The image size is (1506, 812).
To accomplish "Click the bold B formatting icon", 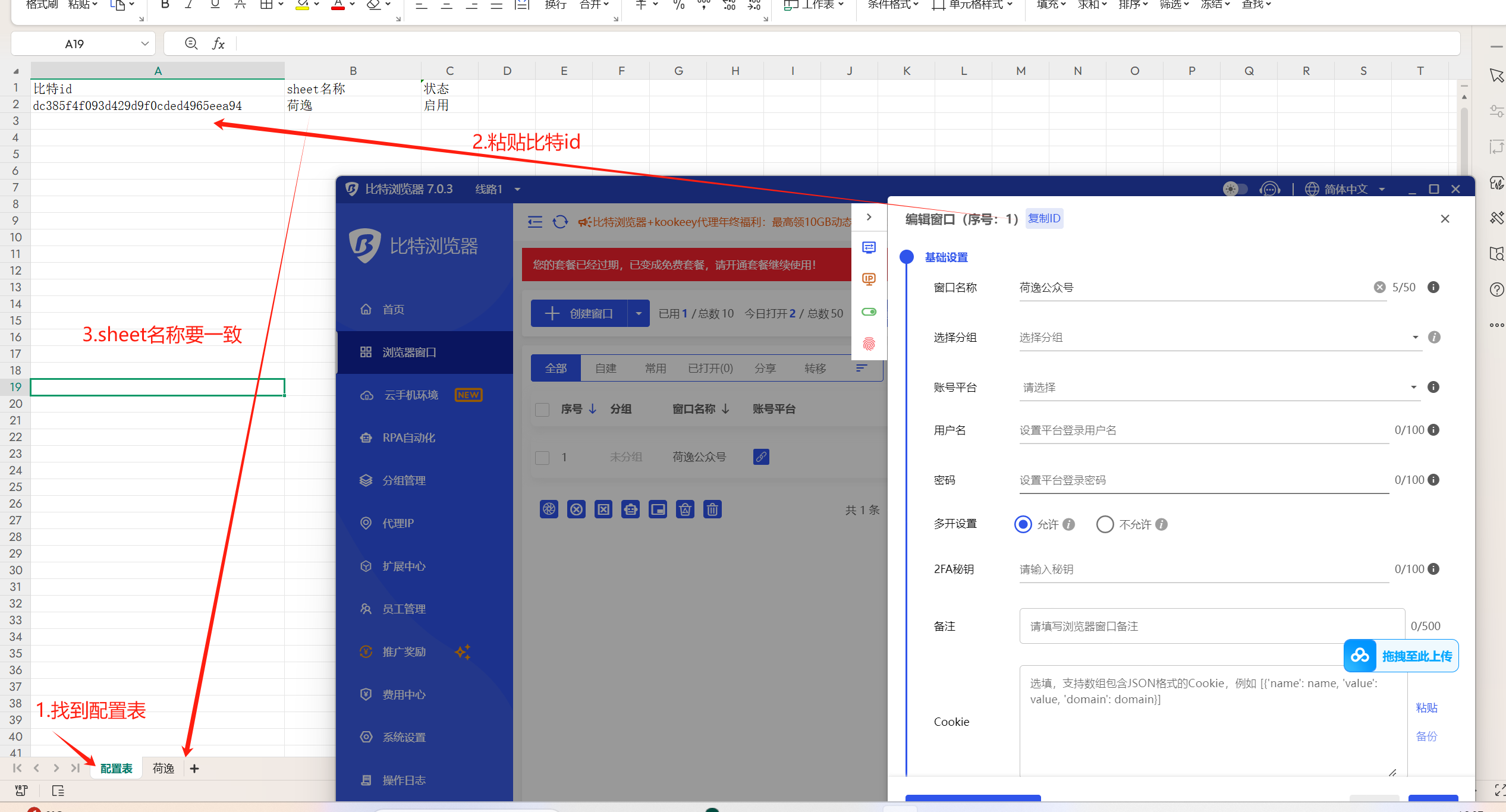I will [x=165, y=5].
